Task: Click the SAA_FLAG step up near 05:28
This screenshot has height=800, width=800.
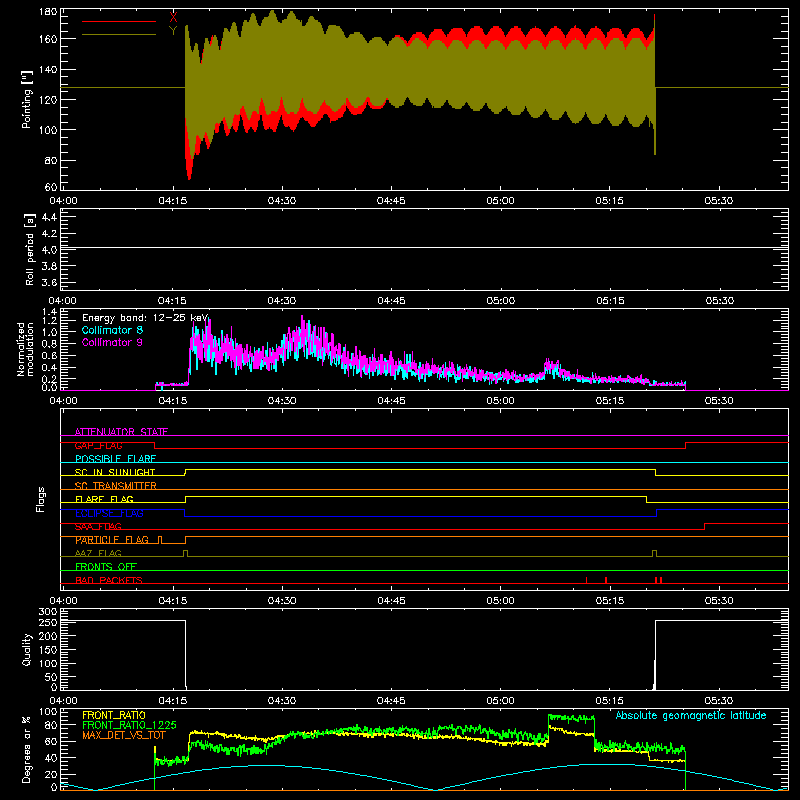Action: point(705,527)
